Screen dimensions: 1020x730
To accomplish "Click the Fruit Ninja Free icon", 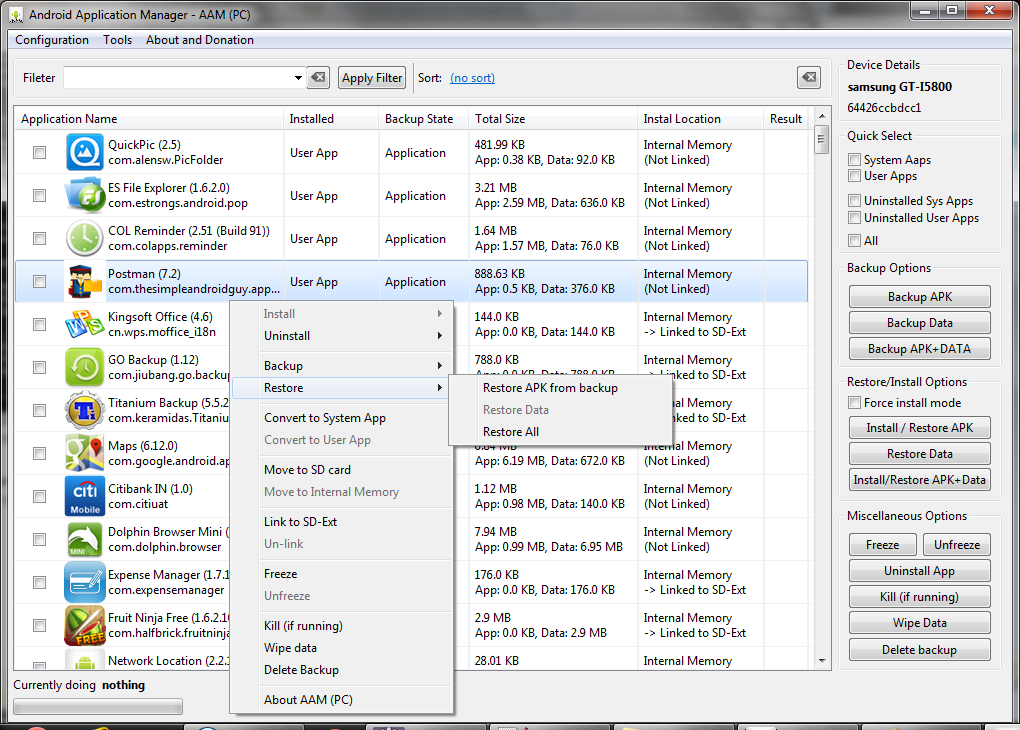I will pyautogui.click(x=85, y=626).
